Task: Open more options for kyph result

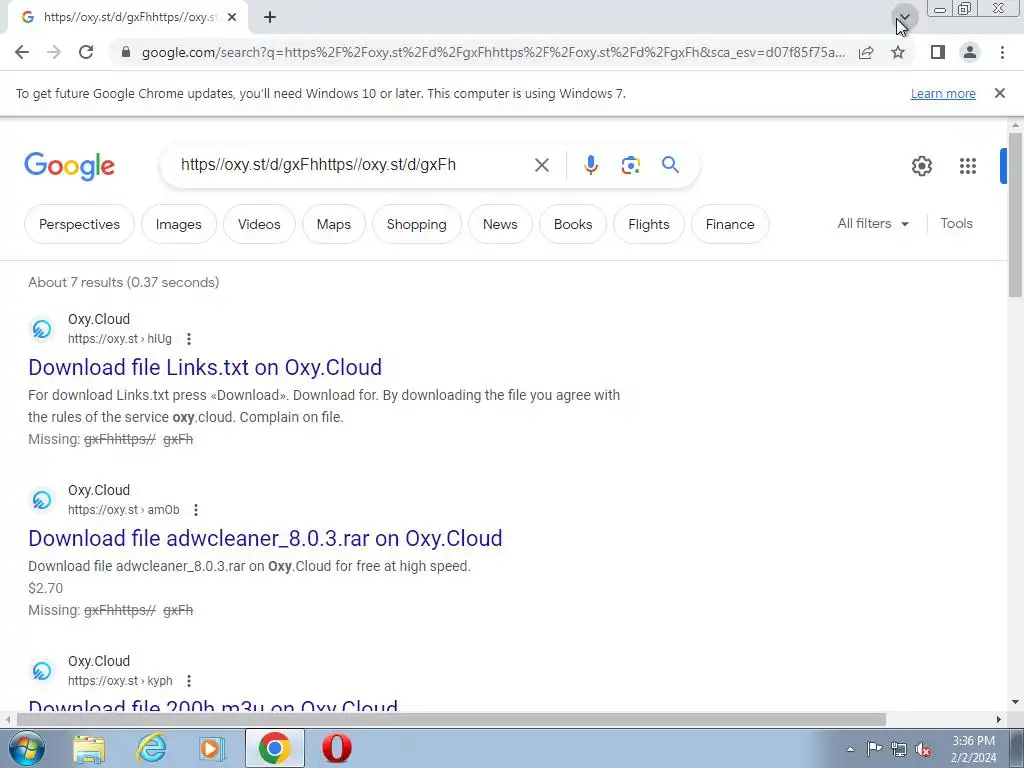Action: [189, 681]
